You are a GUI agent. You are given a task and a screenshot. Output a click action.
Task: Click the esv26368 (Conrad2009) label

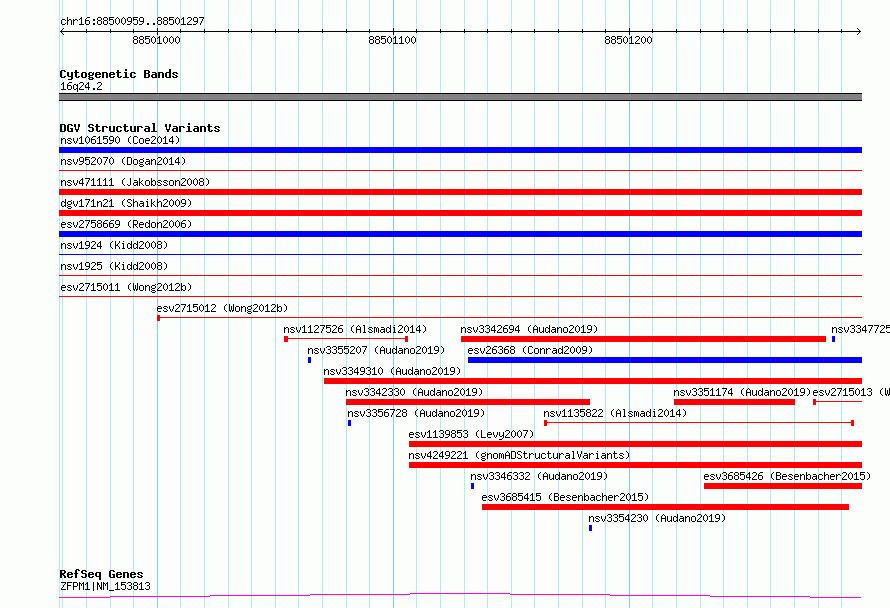[x=530, y=350]
